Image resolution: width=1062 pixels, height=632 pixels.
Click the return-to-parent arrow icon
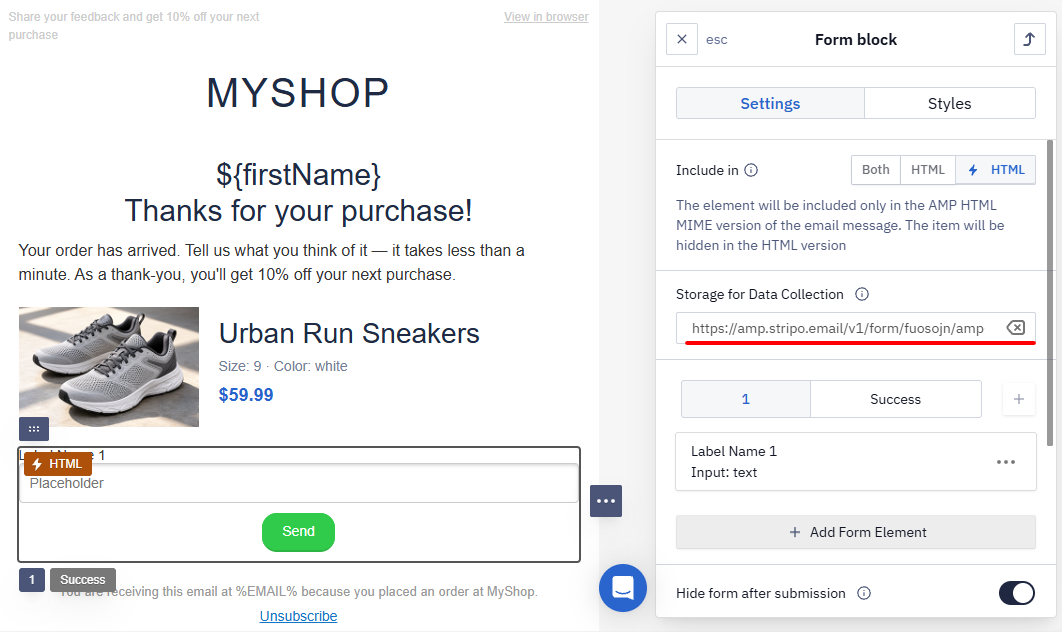point(1029,39)
